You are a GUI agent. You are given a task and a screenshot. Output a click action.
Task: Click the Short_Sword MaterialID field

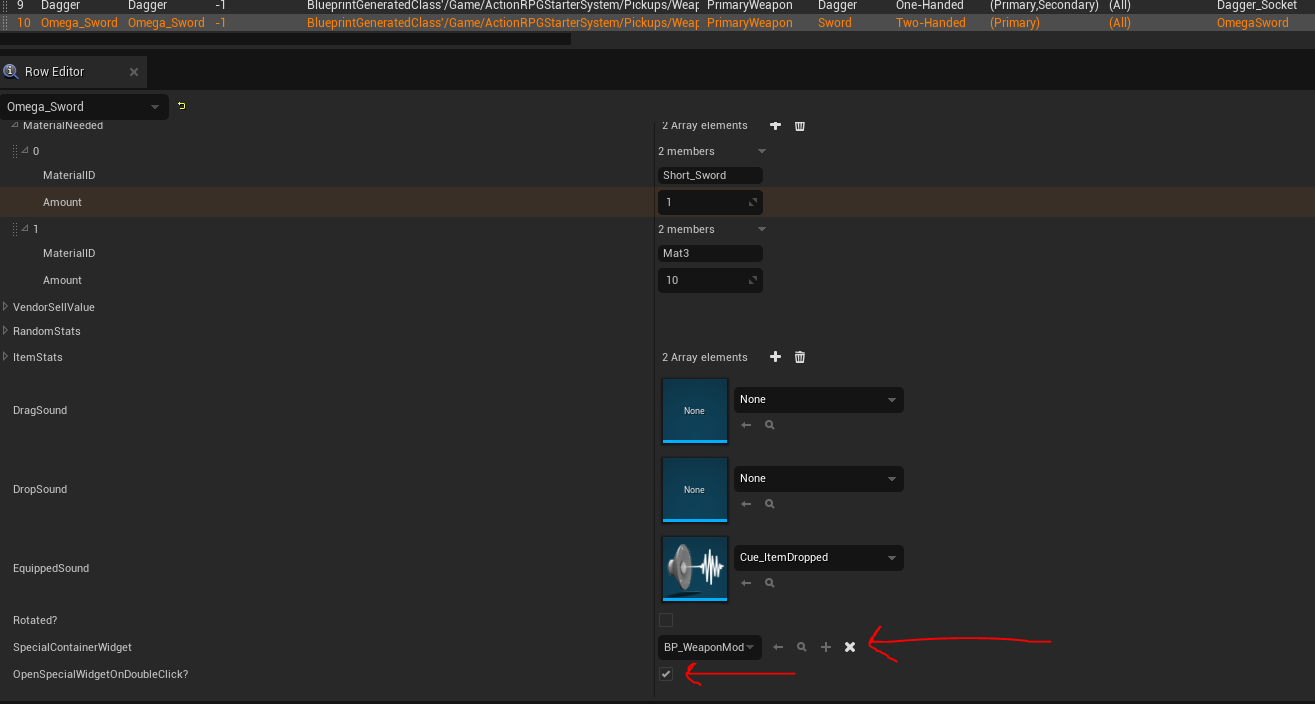(x=710, y=175)
